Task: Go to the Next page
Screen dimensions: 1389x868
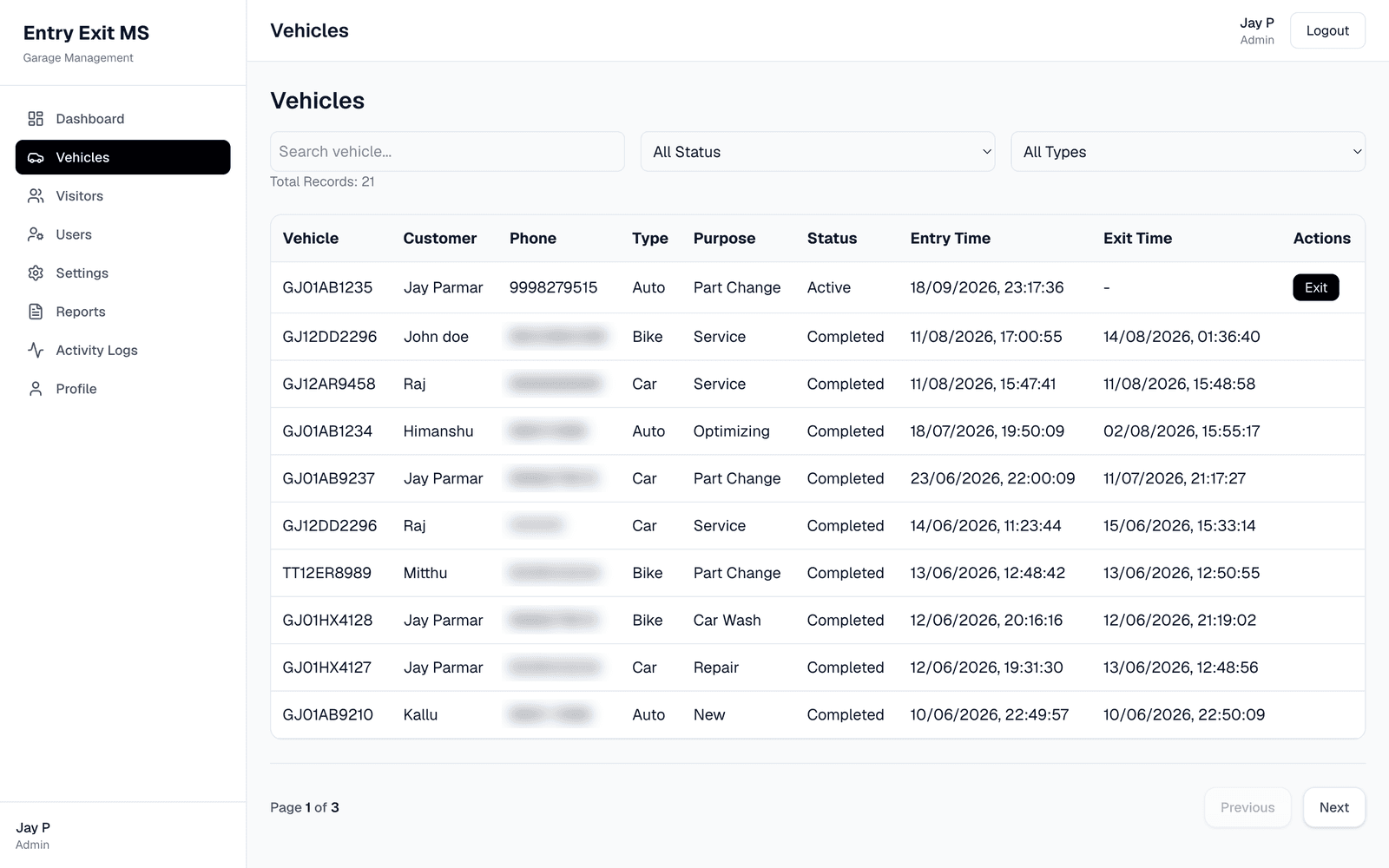Action: pyautogui.click(x=1333, y=807)
